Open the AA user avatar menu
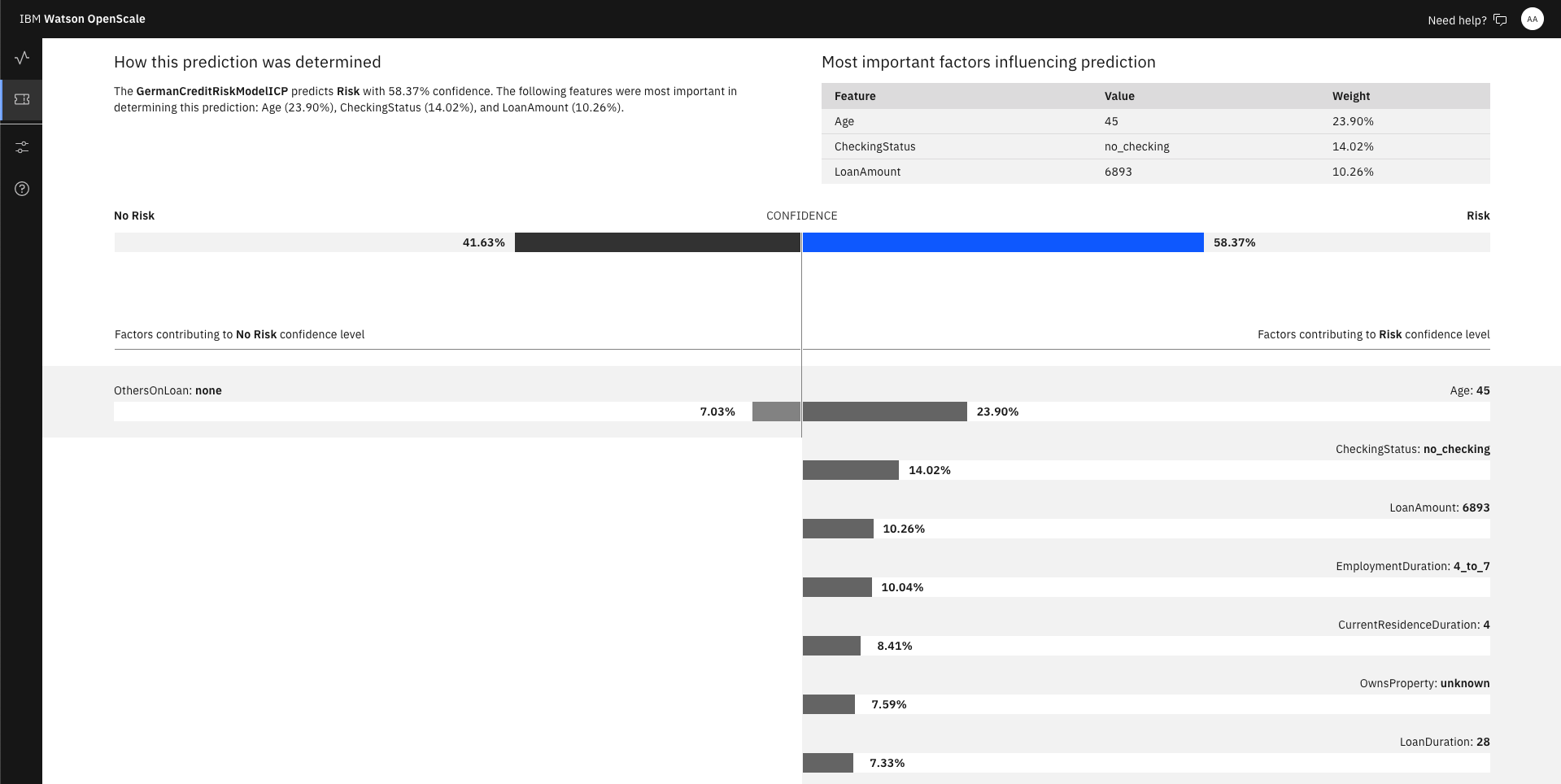Image resolution: width=1561 pixels, height=784 pixels. pos(1532,20)
